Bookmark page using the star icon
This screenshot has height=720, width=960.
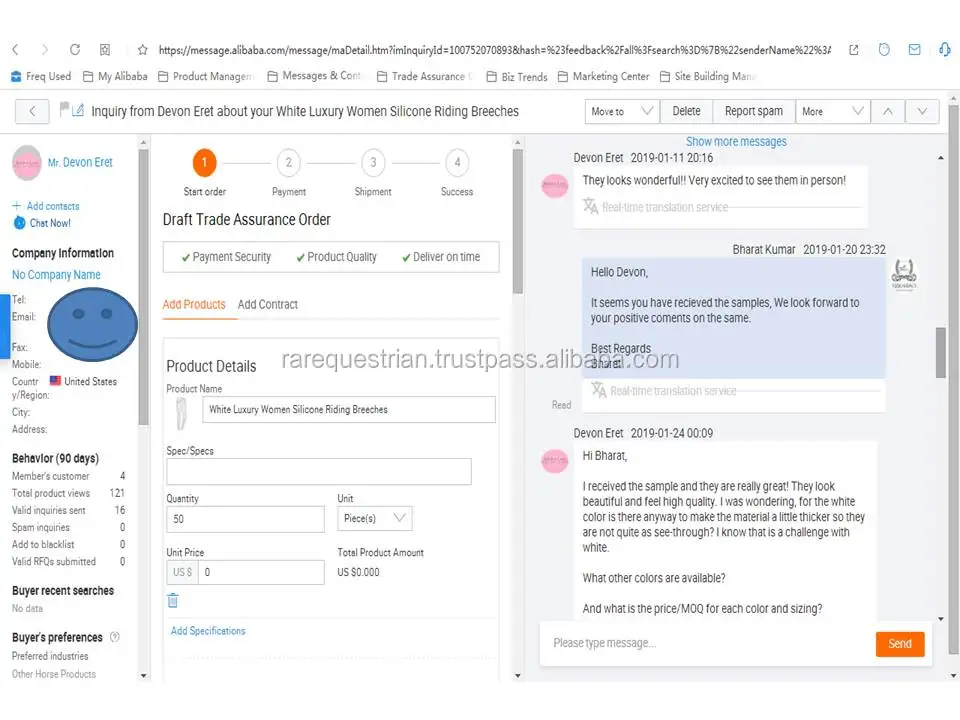pos(143,49)
